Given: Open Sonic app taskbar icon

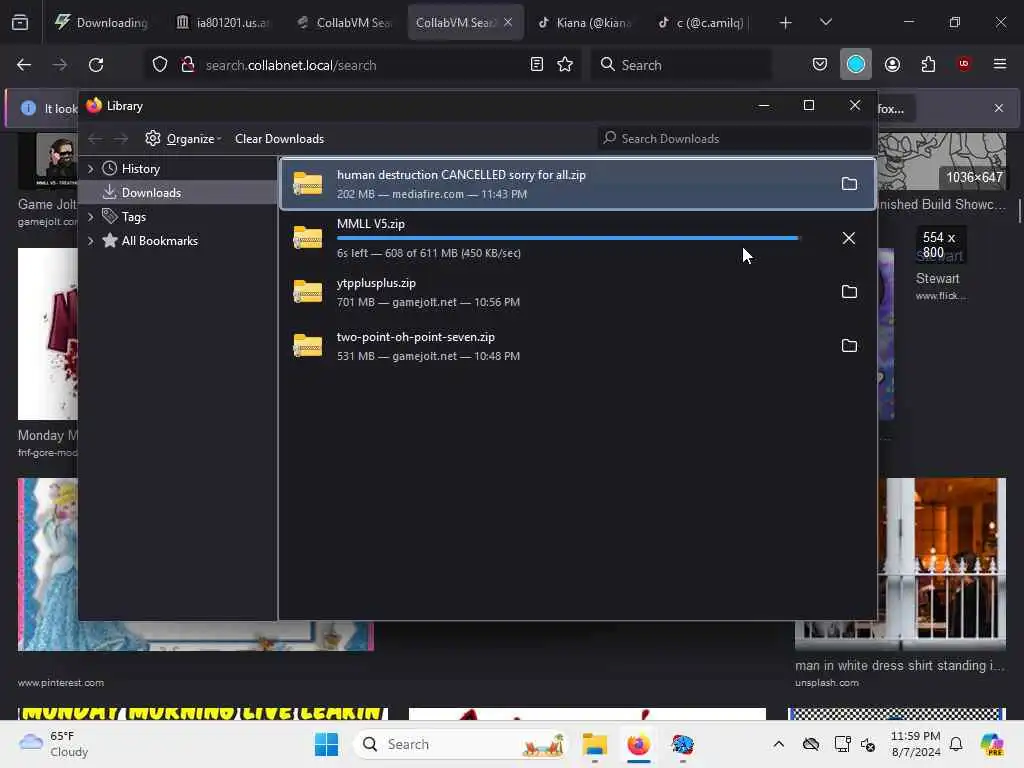Looking at the screenshot, I should (x=682, y=744).
